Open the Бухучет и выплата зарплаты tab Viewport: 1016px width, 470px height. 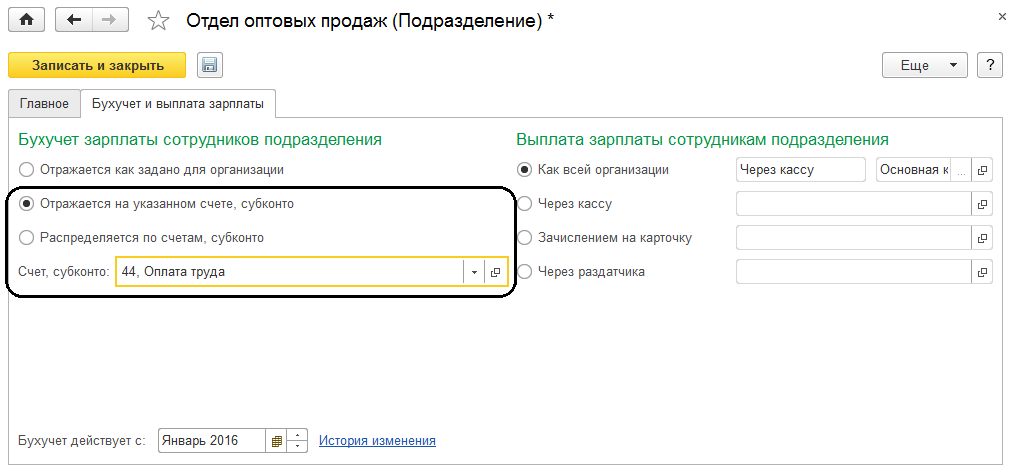178,103
